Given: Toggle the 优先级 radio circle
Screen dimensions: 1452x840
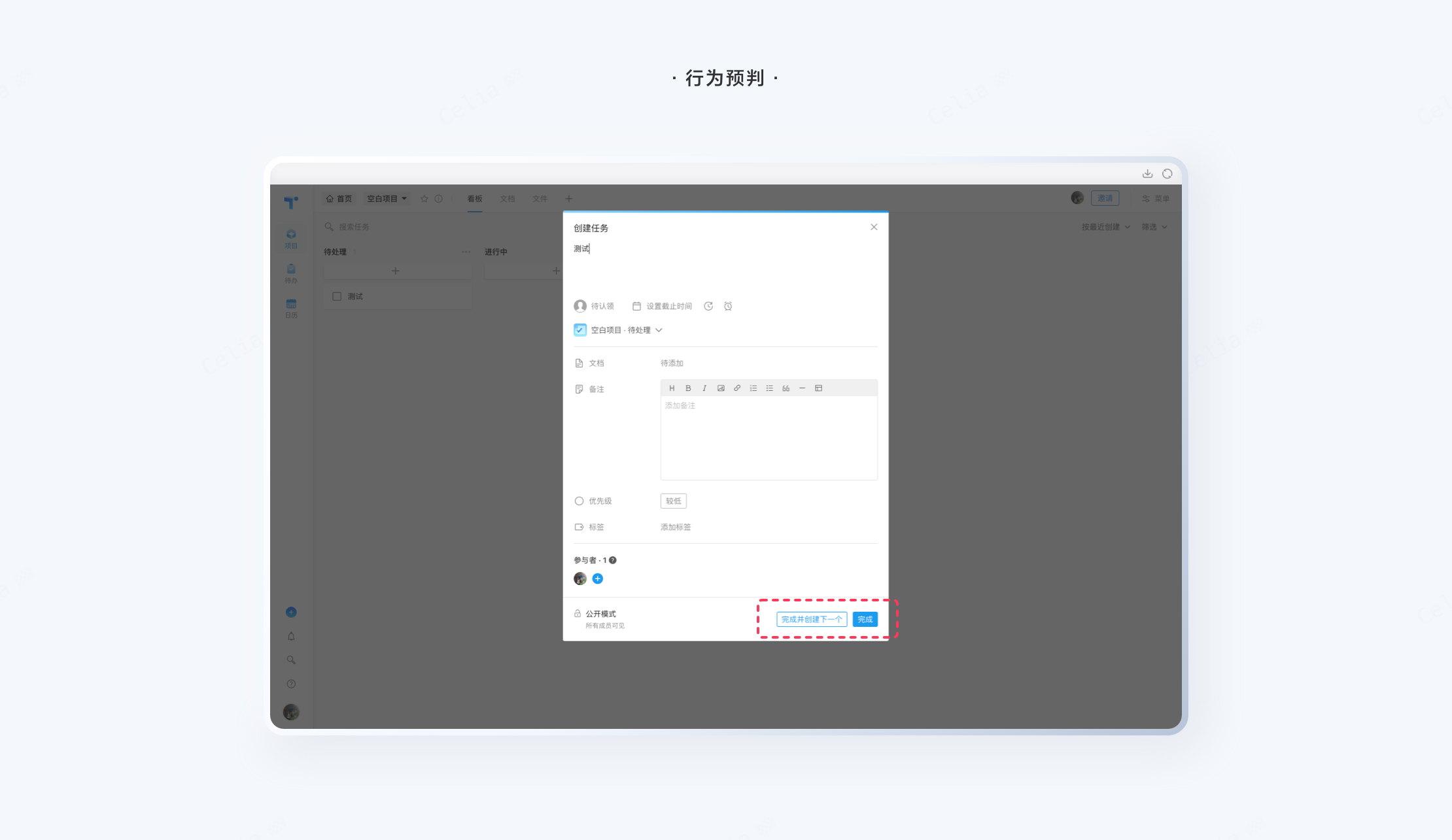Looking at the screenshot, I should tap(579, 501).
